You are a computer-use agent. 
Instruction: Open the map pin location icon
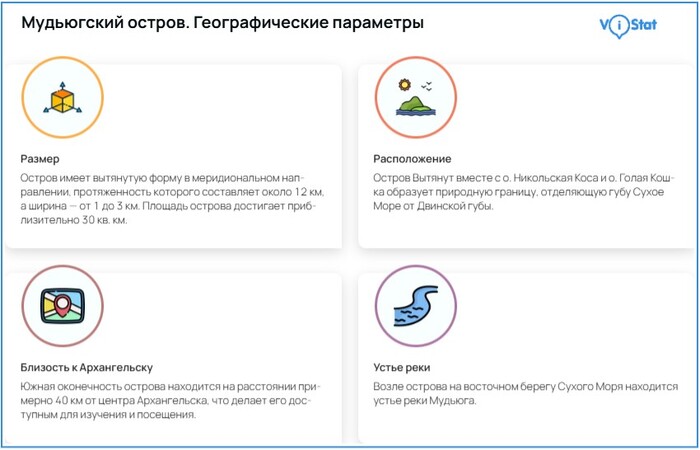pos(62,306)
